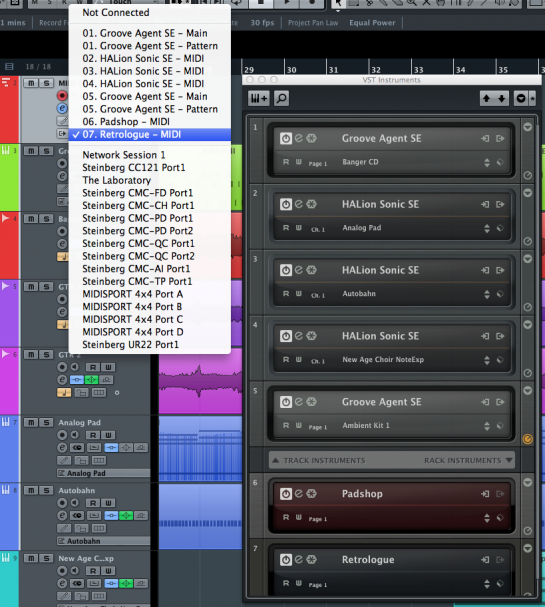
Task: Toggle monitor speaker on Analog Pad track
Action: [x=75, y=435]
